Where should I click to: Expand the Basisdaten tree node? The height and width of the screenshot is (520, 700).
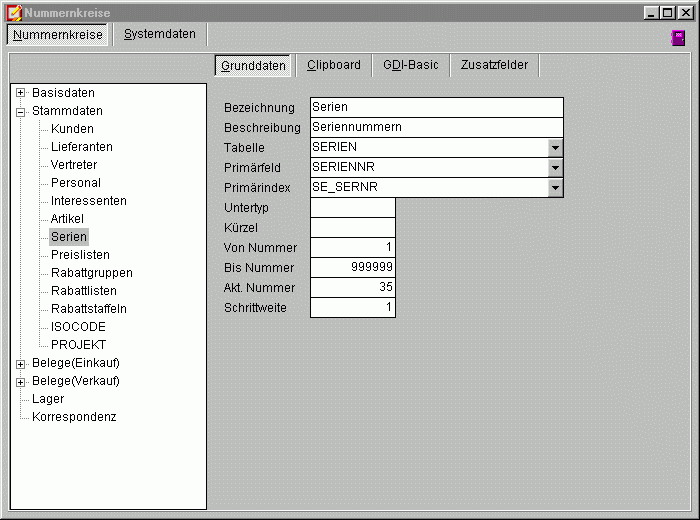tap(20, 93)
